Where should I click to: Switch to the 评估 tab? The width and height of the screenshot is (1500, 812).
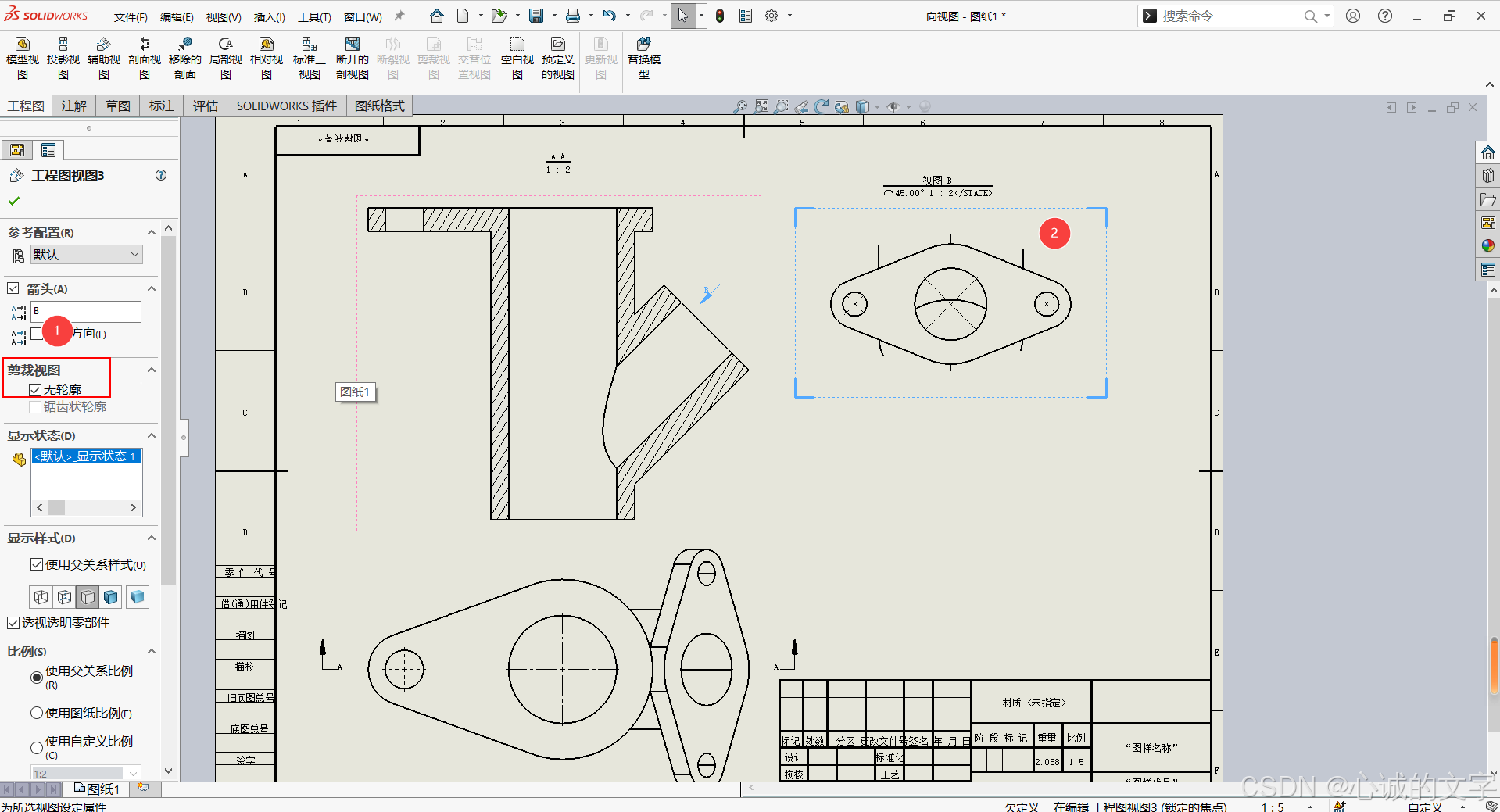point(206,106)
